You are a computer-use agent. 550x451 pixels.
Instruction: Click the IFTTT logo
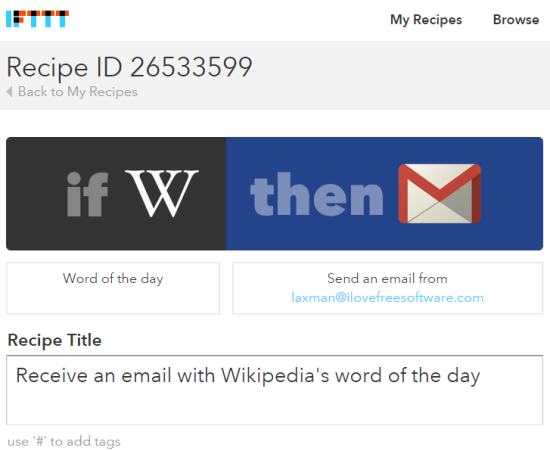pos(37,19)
